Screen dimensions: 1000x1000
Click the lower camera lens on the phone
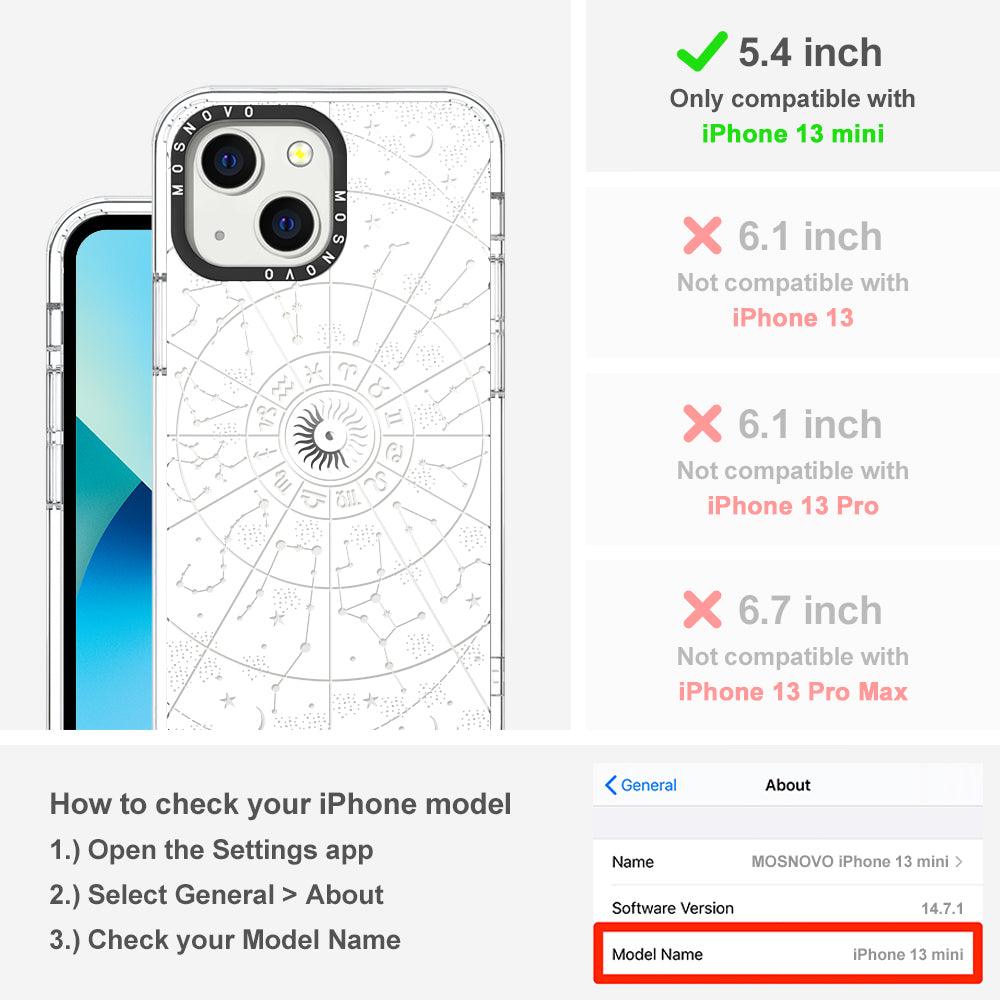click(x=287, y=224)
